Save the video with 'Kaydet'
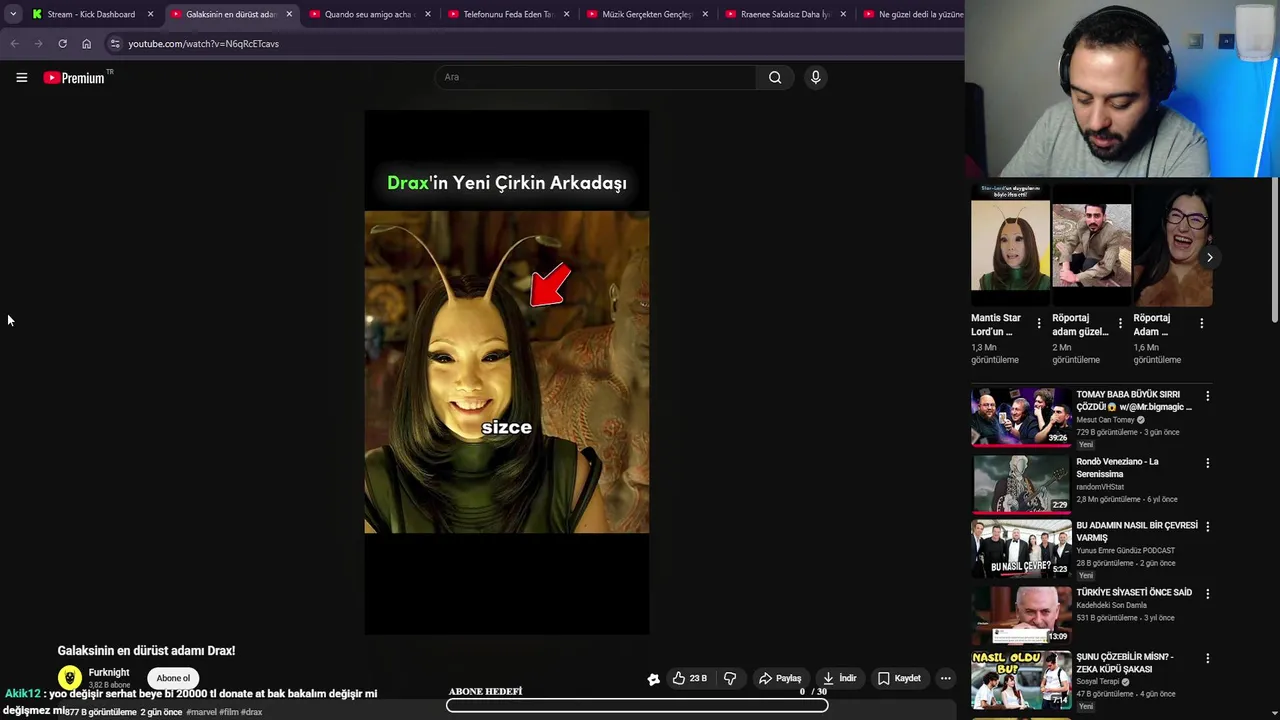1280x720 pixels. tap(899, 678)
